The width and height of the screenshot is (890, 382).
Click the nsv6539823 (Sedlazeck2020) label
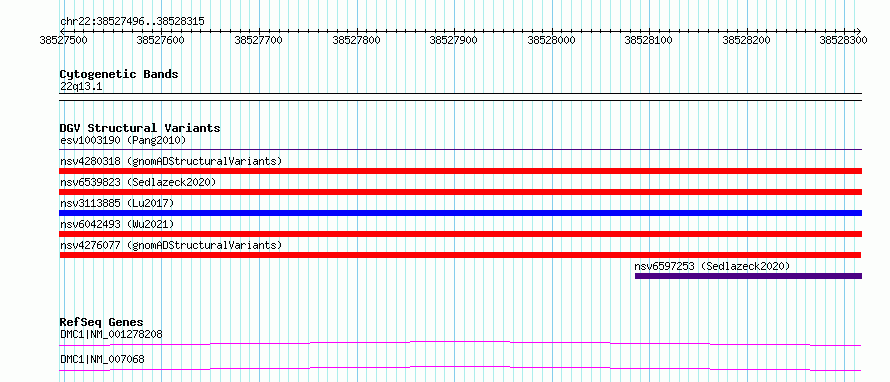[x=138, y=182]
